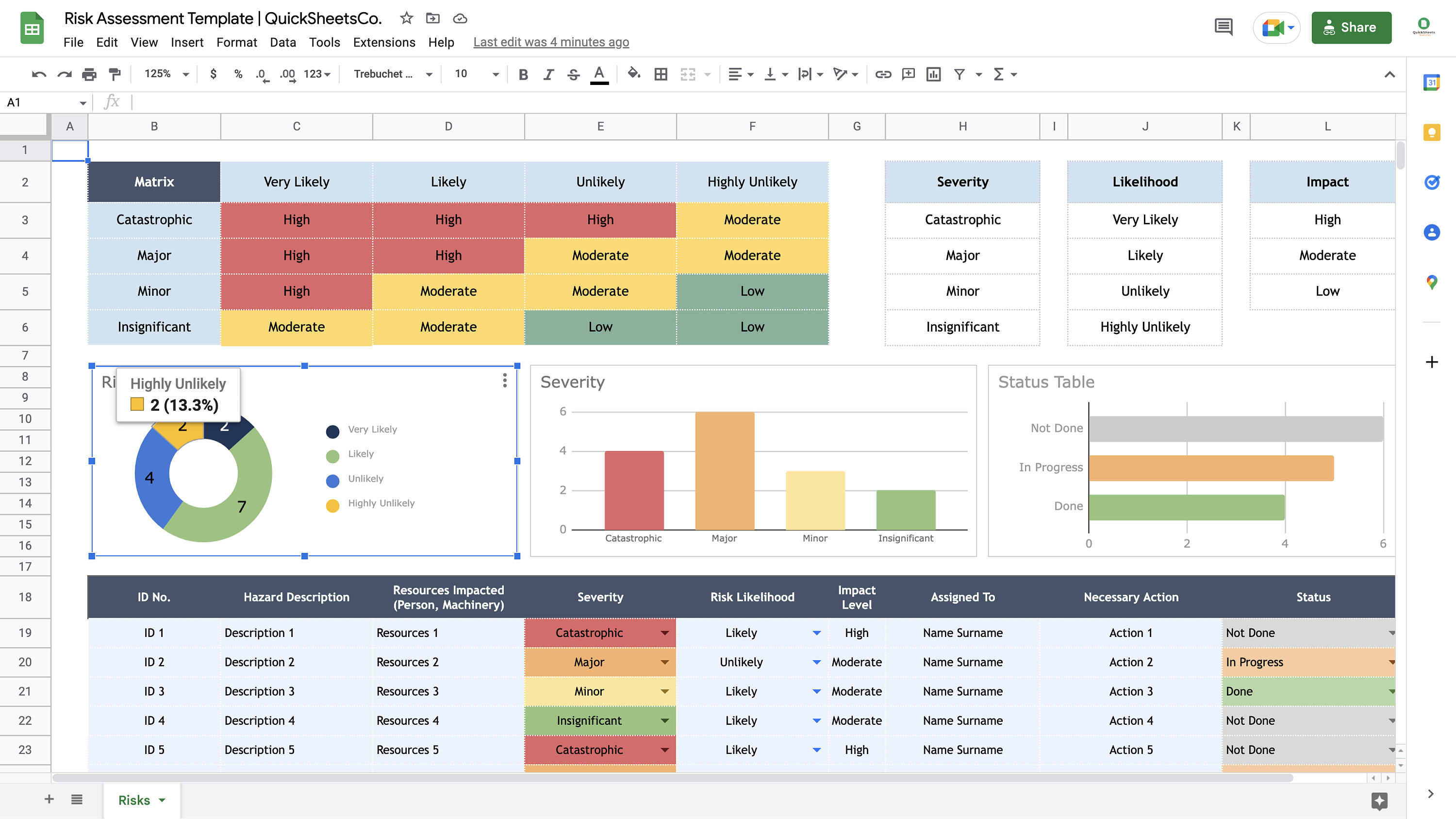Open the Insert chart tool
The height and width of the screenshot is (819, 1456).
[933, 73]
